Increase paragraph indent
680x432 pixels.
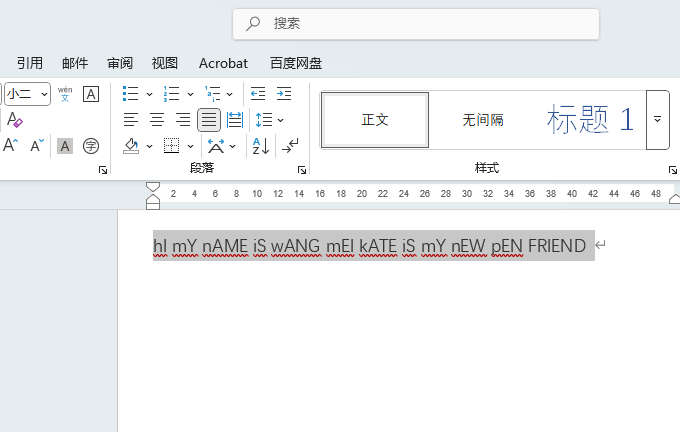284,94
